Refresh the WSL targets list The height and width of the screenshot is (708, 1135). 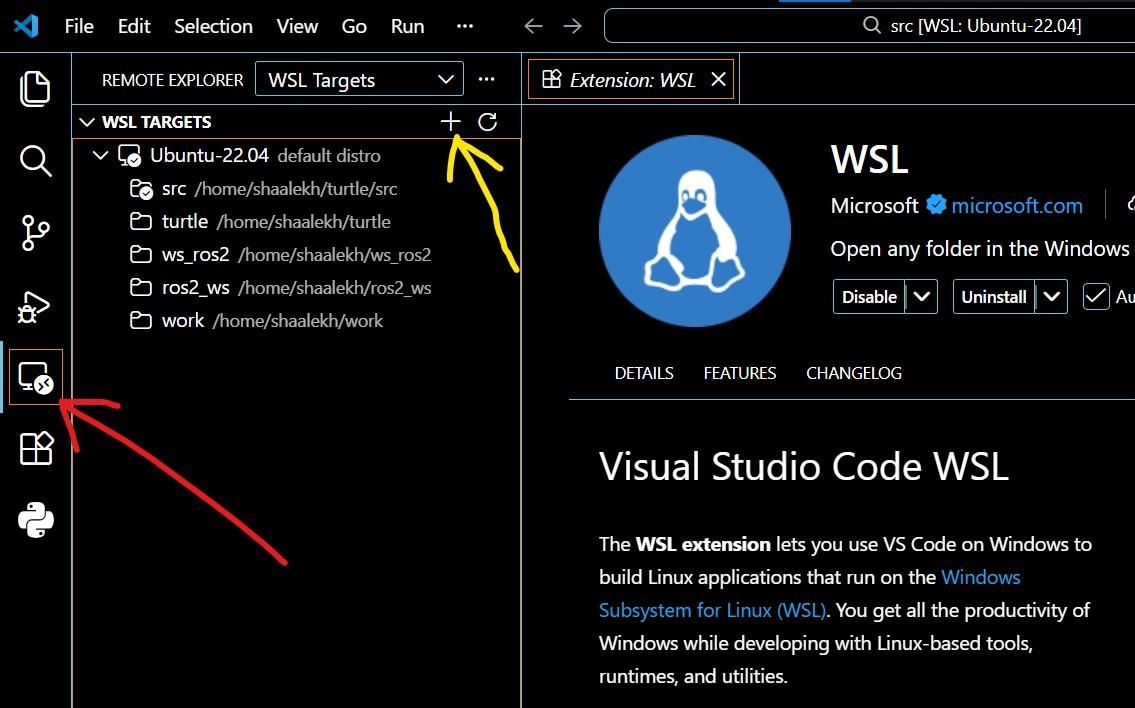coord(487,121)
